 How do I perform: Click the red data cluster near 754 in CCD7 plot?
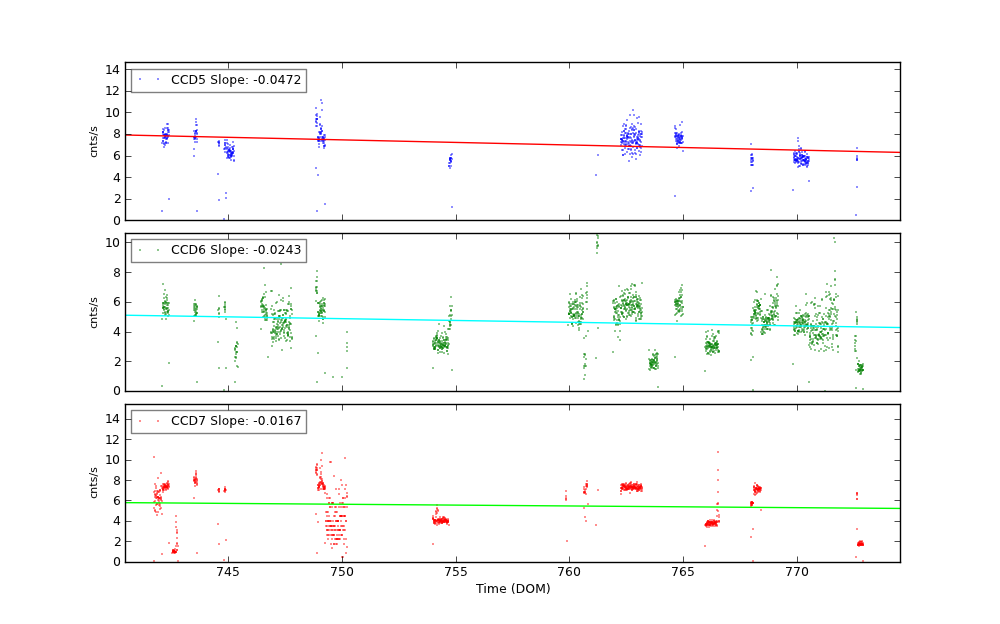[x=440, y=520]
